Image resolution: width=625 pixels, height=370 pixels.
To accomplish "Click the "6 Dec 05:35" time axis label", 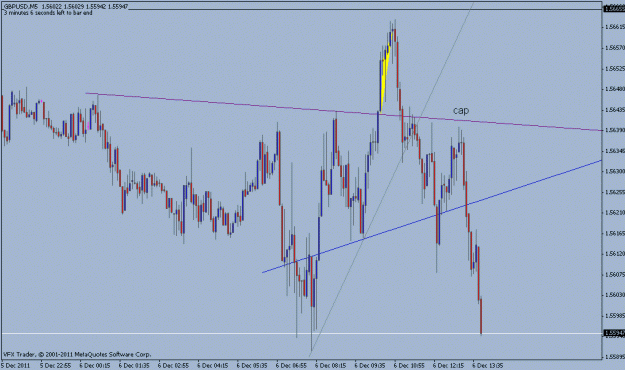I will coord(252,365).
